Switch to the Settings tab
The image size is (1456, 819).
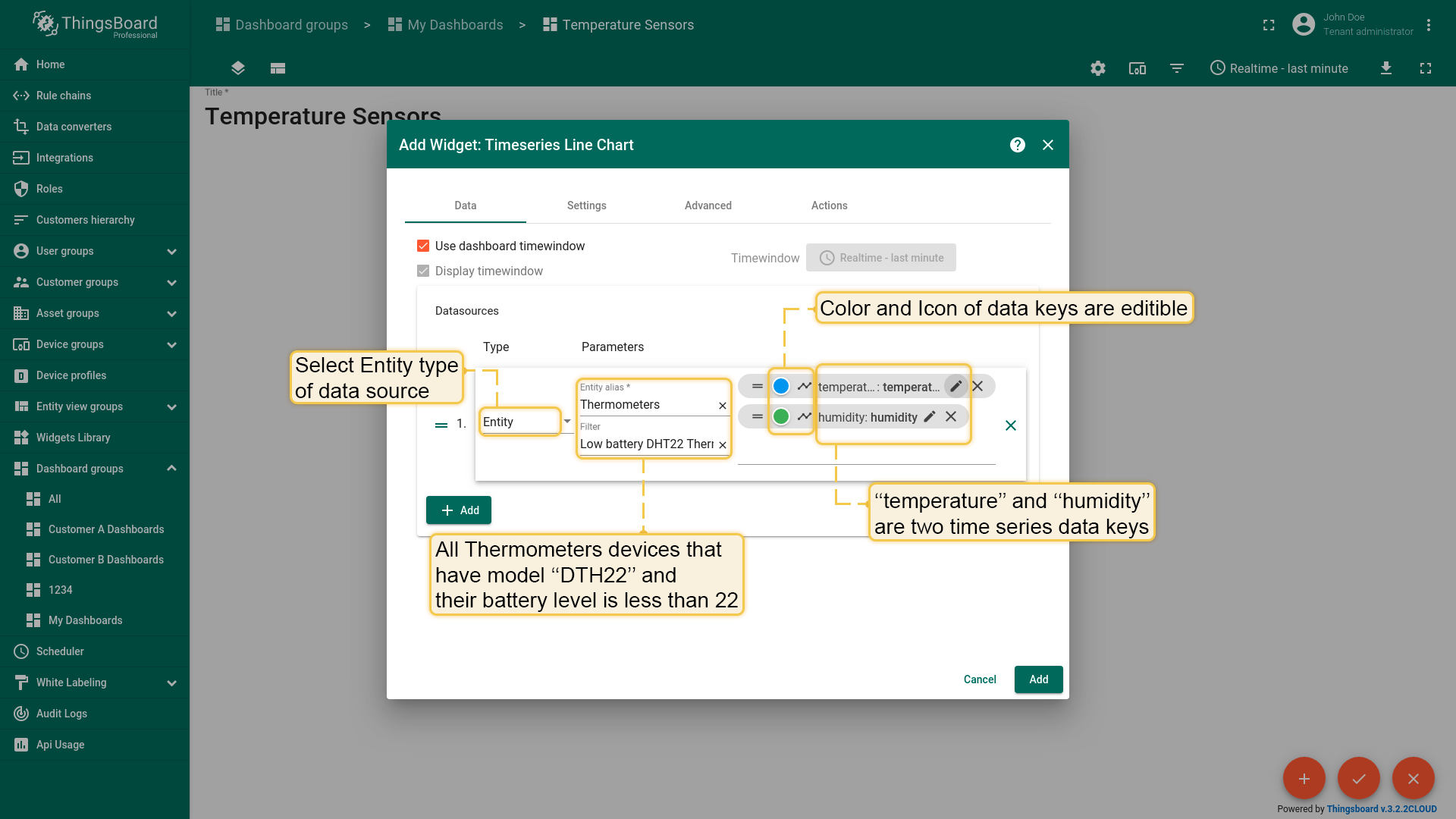[x=587, y=206]
